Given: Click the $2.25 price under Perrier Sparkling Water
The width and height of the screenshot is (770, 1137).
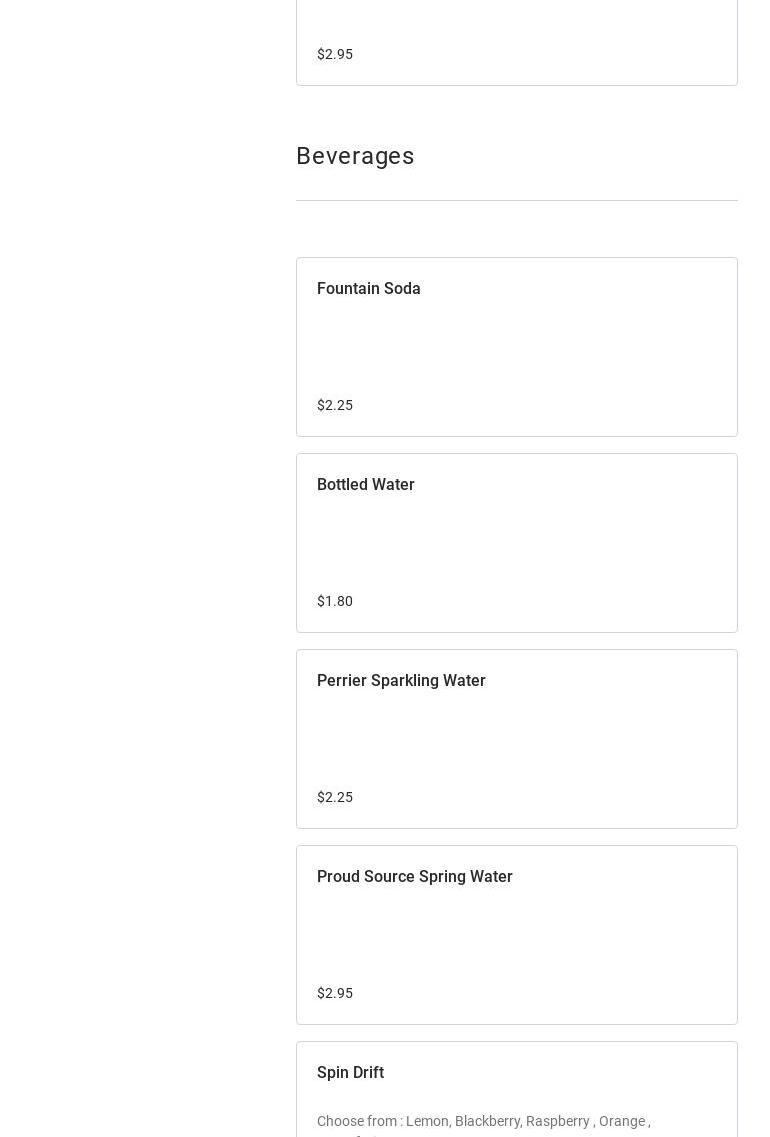Looking at the screenshot, I should pos(335,797).
